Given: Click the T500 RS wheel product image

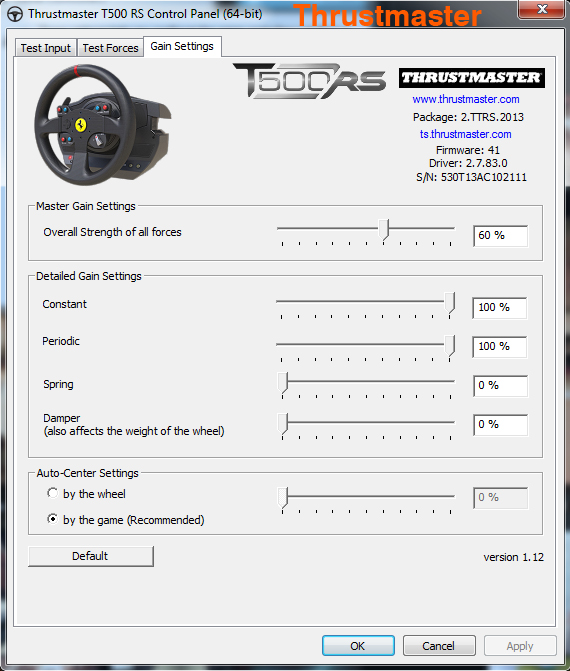Looking at the screenshot, I should 103,125.
